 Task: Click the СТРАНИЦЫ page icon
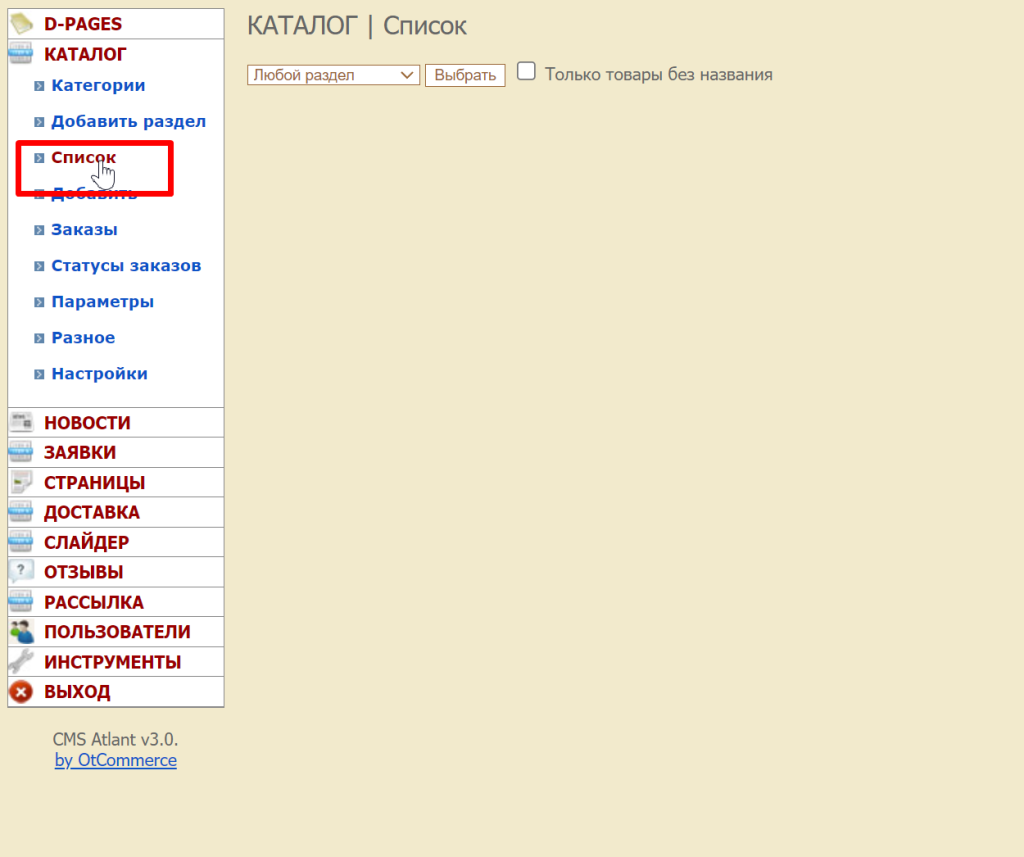point(21,482)
